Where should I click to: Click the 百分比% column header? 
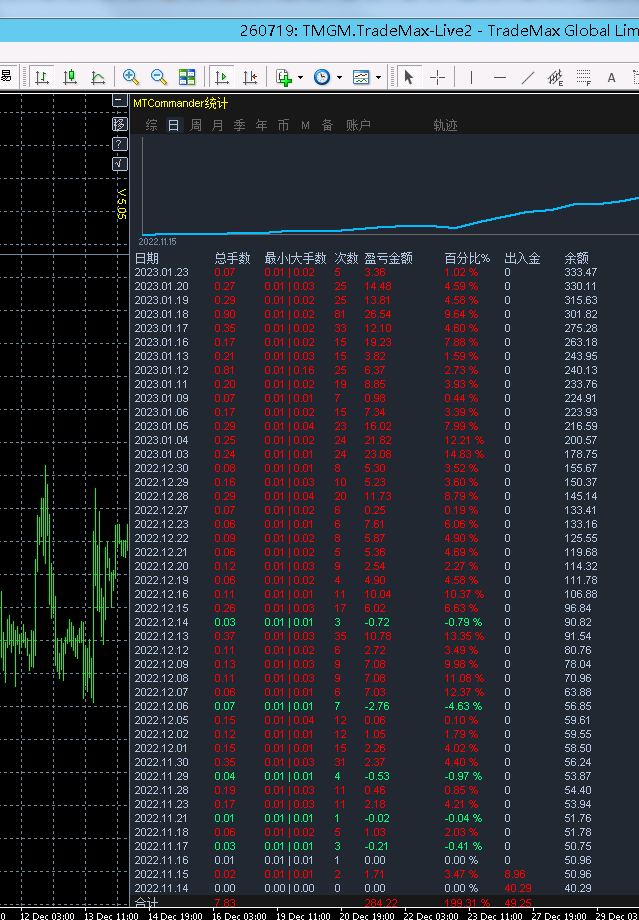(467, 258)
